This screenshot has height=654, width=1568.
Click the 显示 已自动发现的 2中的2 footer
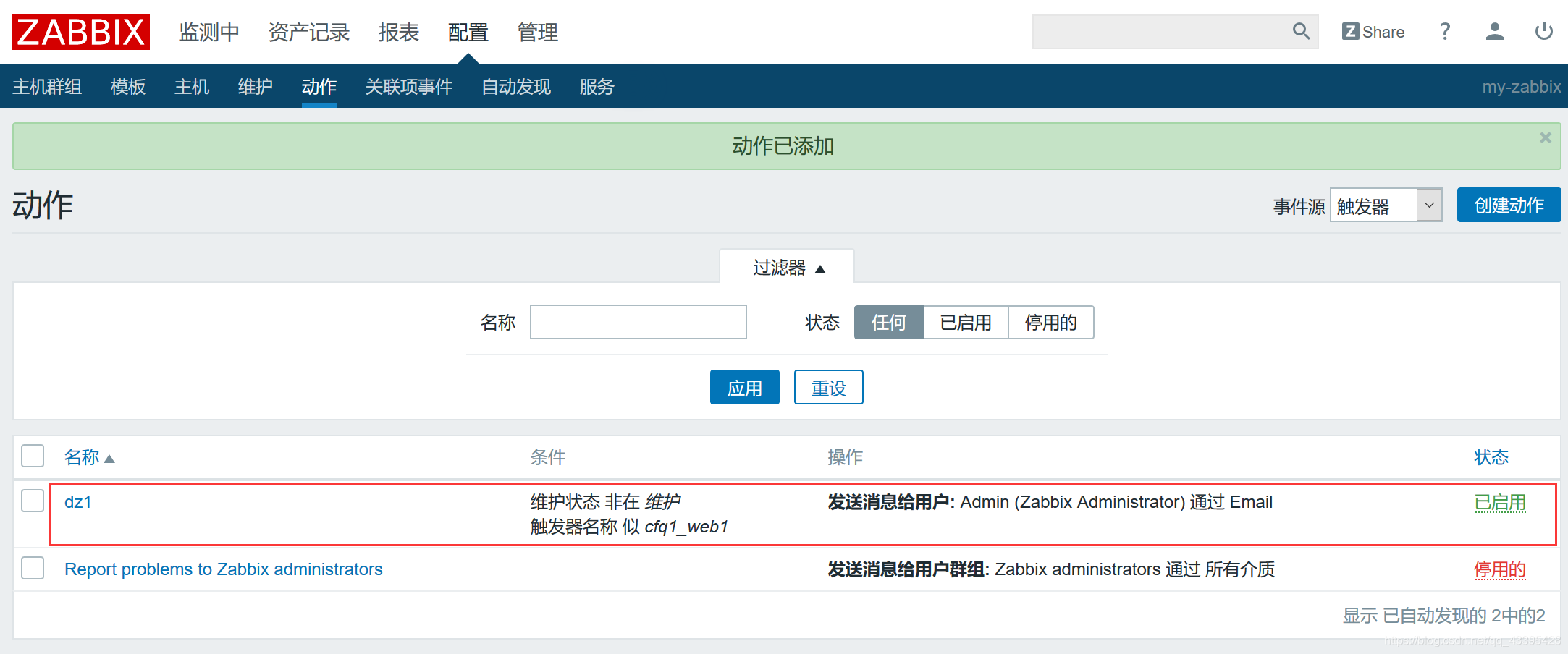point(1444,616)
